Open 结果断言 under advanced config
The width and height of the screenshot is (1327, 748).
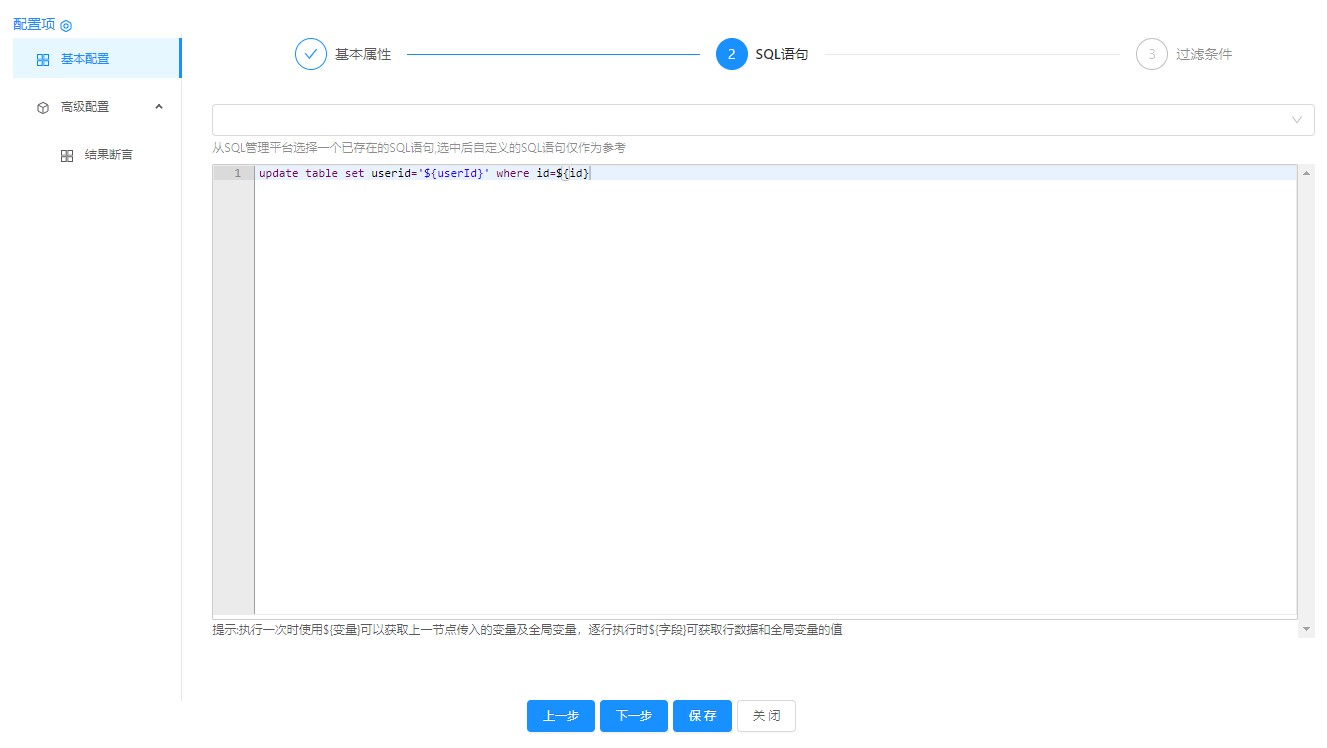pos(109,155)
